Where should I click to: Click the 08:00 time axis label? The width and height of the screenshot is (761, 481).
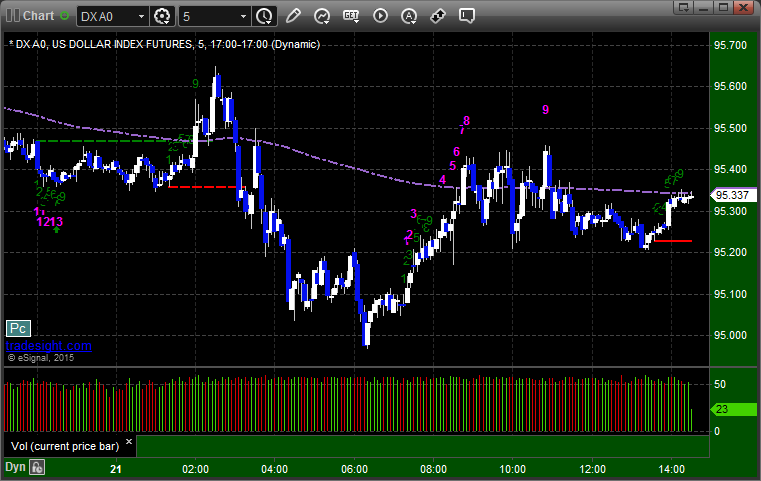[x=433, y=469]
